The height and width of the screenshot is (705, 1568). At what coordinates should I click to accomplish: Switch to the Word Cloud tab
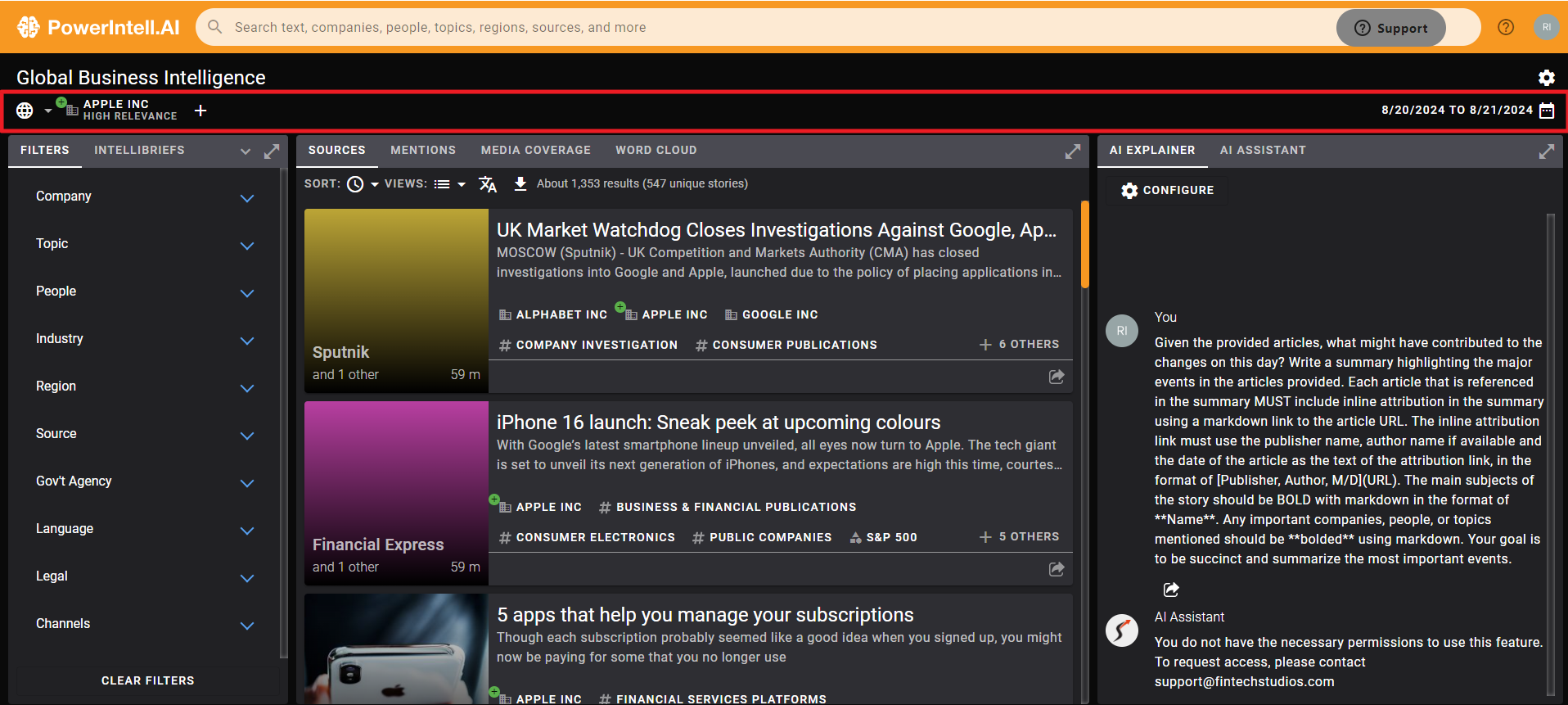[656, 151]
